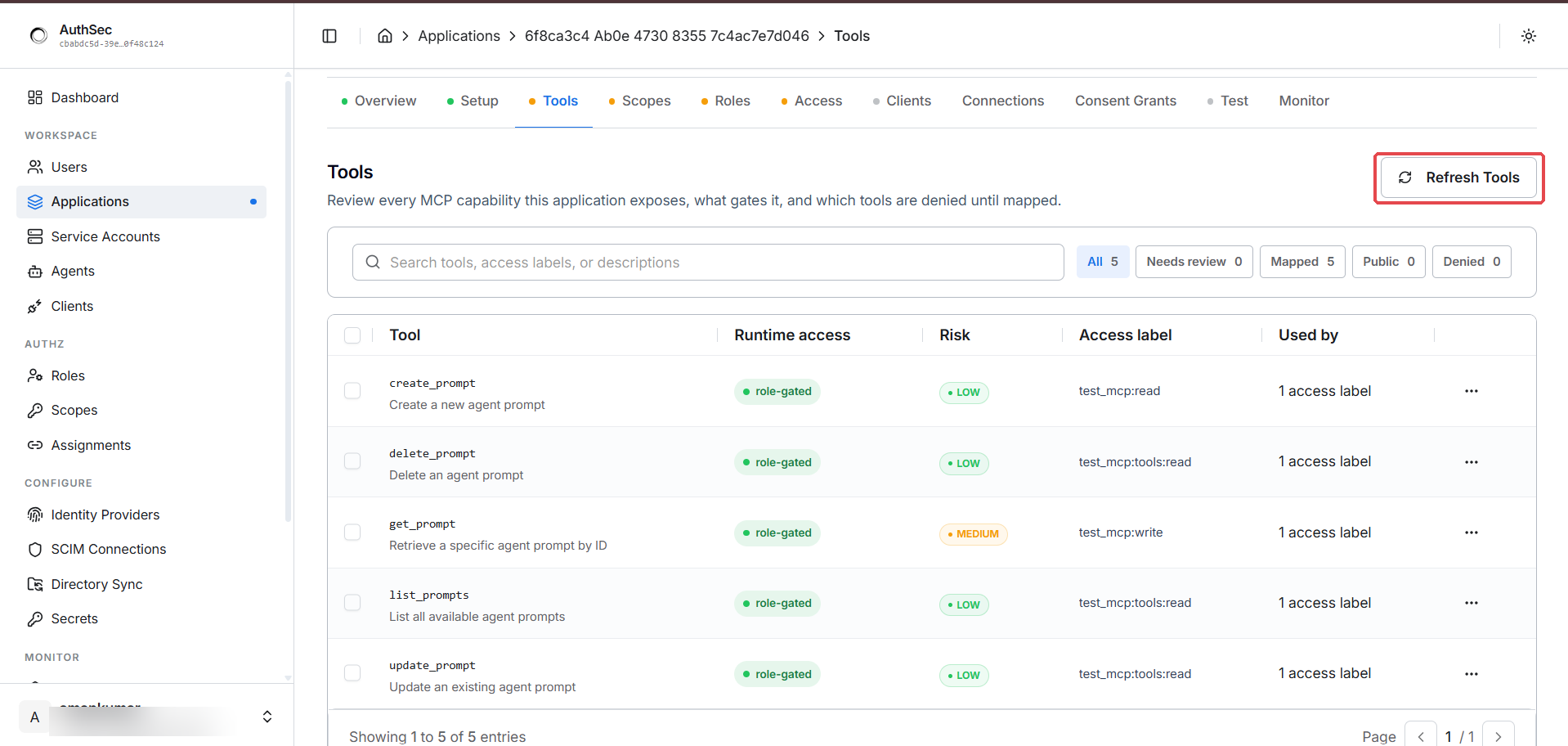Click the application ID breadcrumb link
The width and height of the screenshot is (1568, 746).
[x=667, y=36]
